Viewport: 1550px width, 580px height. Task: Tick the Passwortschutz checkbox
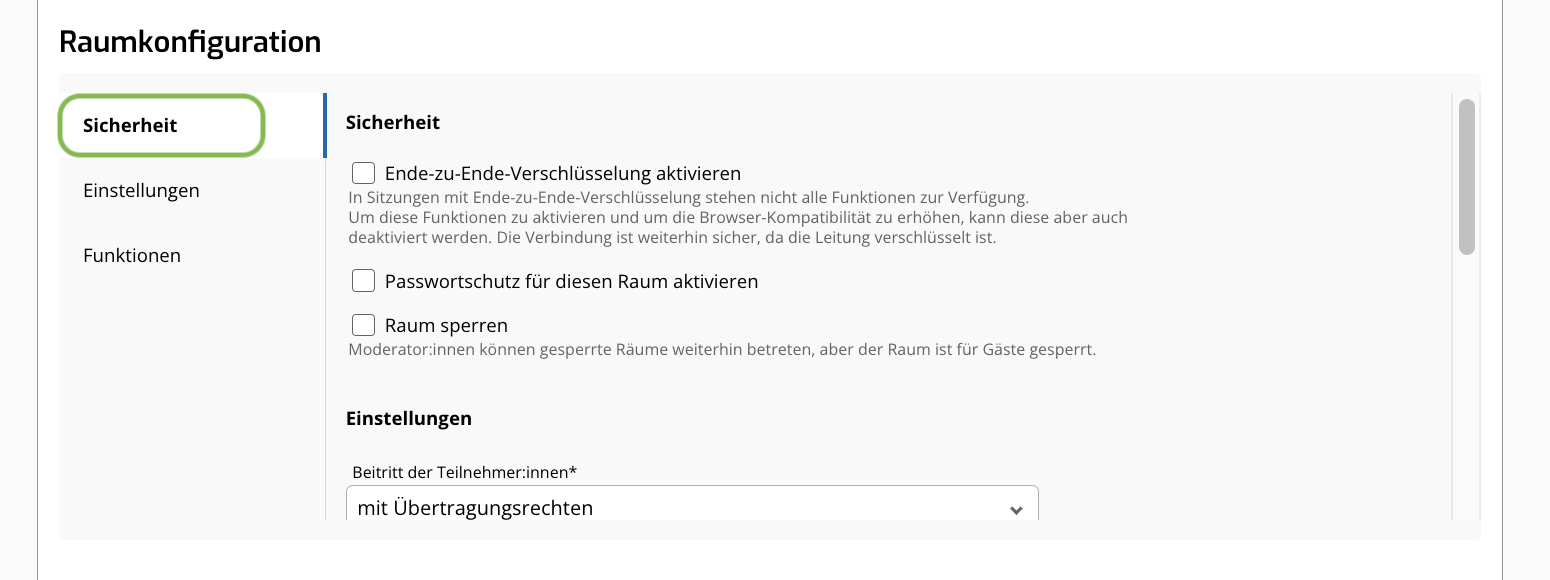pos(363,281)
